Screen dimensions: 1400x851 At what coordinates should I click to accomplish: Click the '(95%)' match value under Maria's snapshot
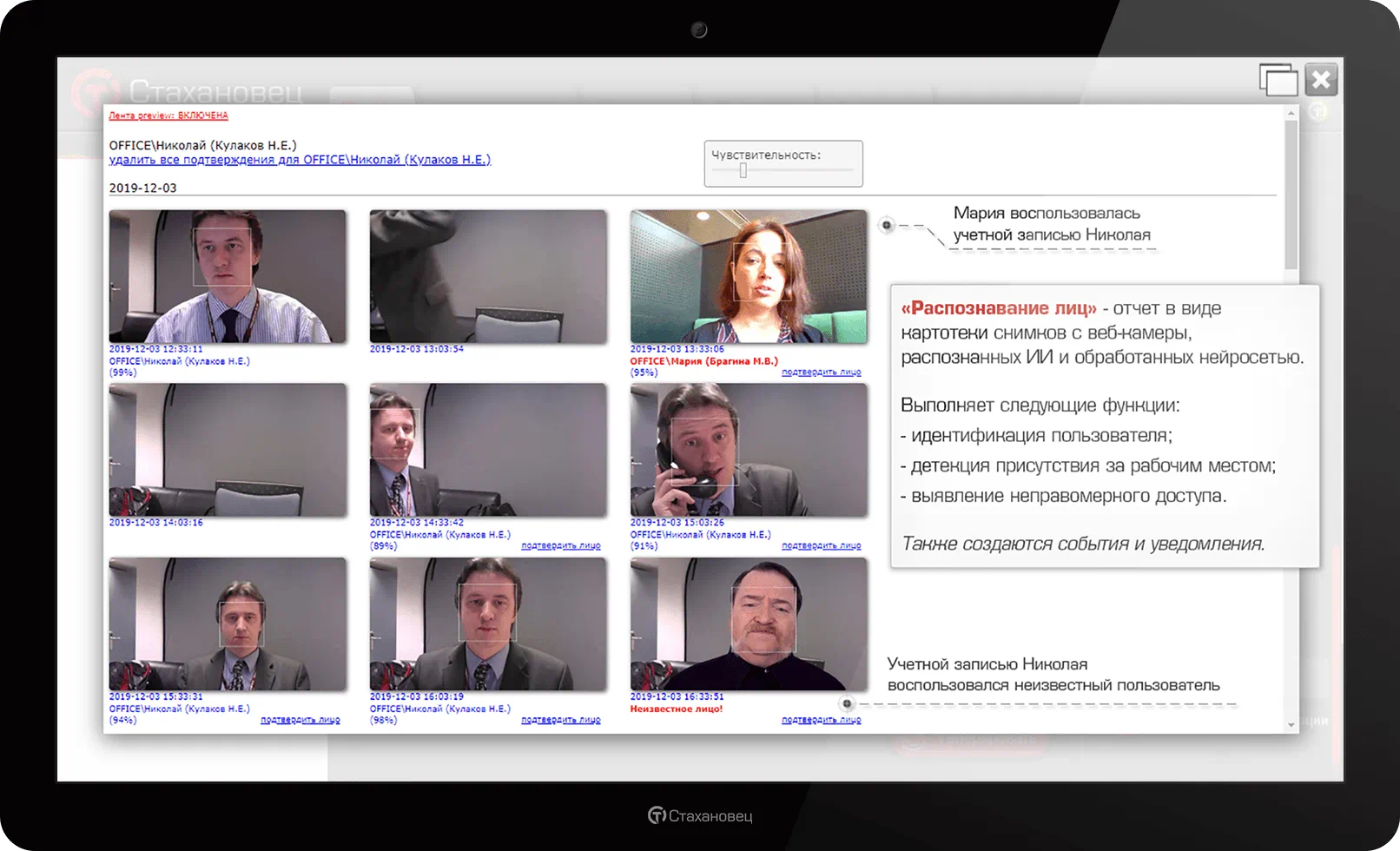pyautogui.click(x=644, y=373)
